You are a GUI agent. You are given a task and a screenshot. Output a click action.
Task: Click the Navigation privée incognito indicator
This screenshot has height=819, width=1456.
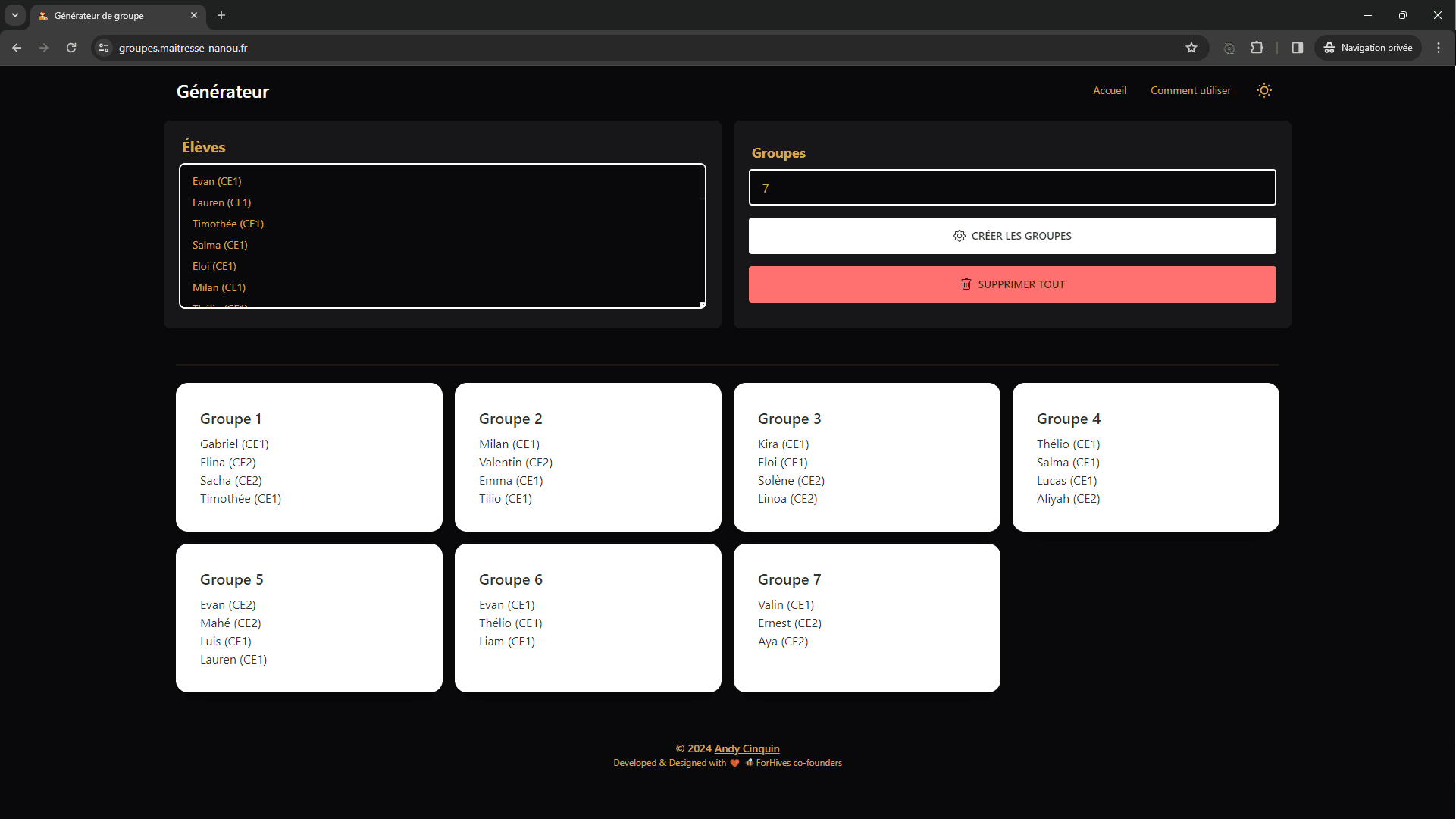[1368, 48]
